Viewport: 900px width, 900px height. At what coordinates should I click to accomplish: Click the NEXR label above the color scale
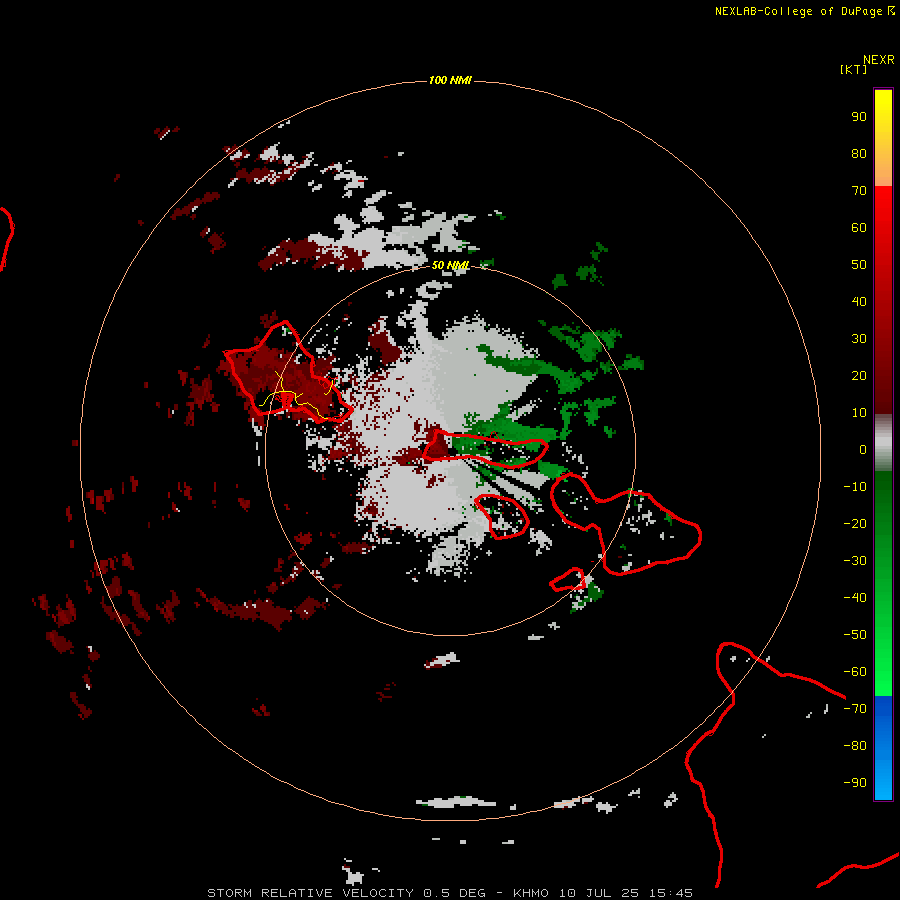click(879, 60)
